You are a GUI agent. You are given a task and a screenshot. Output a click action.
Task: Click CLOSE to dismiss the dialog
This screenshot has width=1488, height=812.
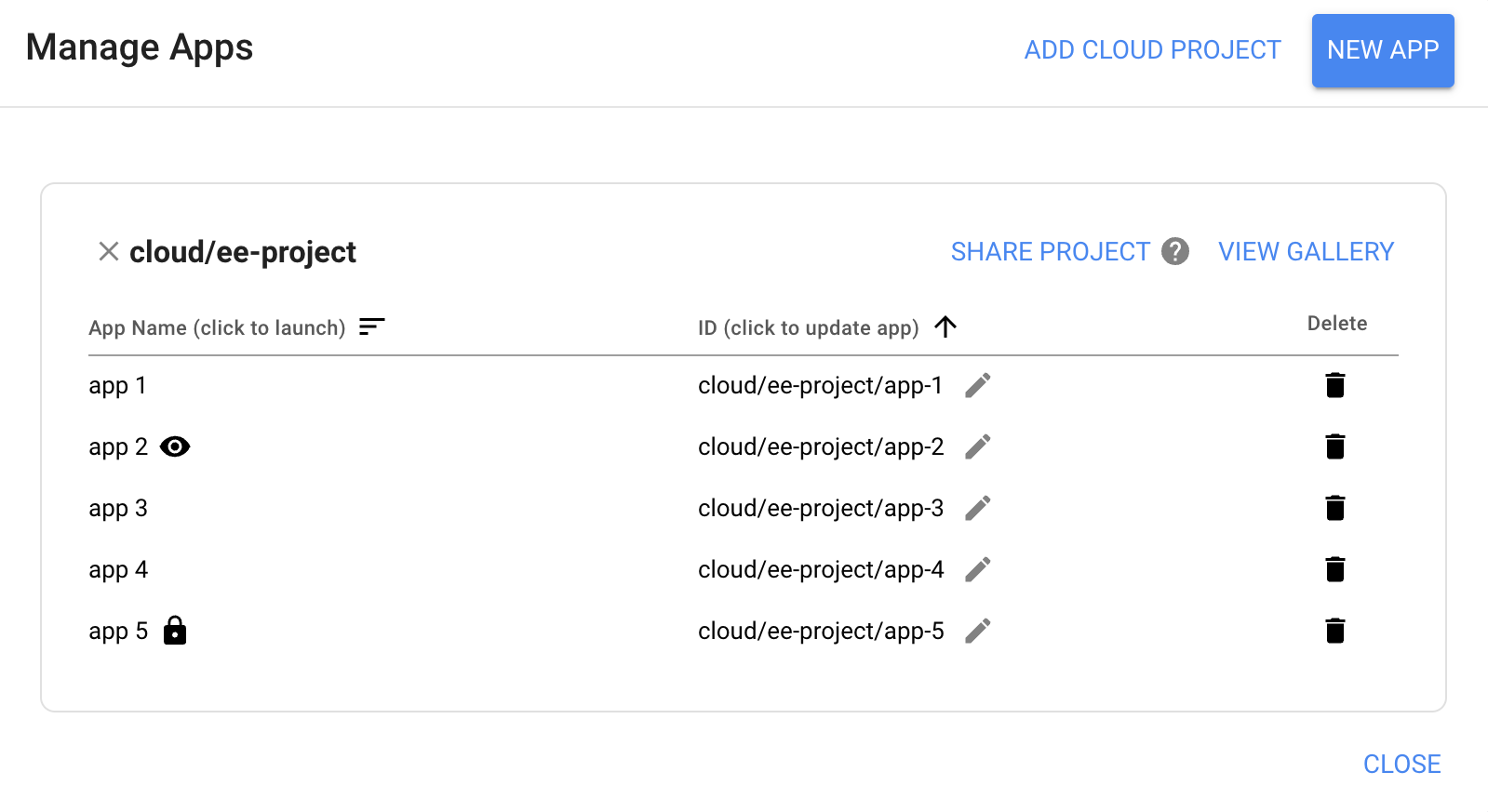(x=1401, y=764)
